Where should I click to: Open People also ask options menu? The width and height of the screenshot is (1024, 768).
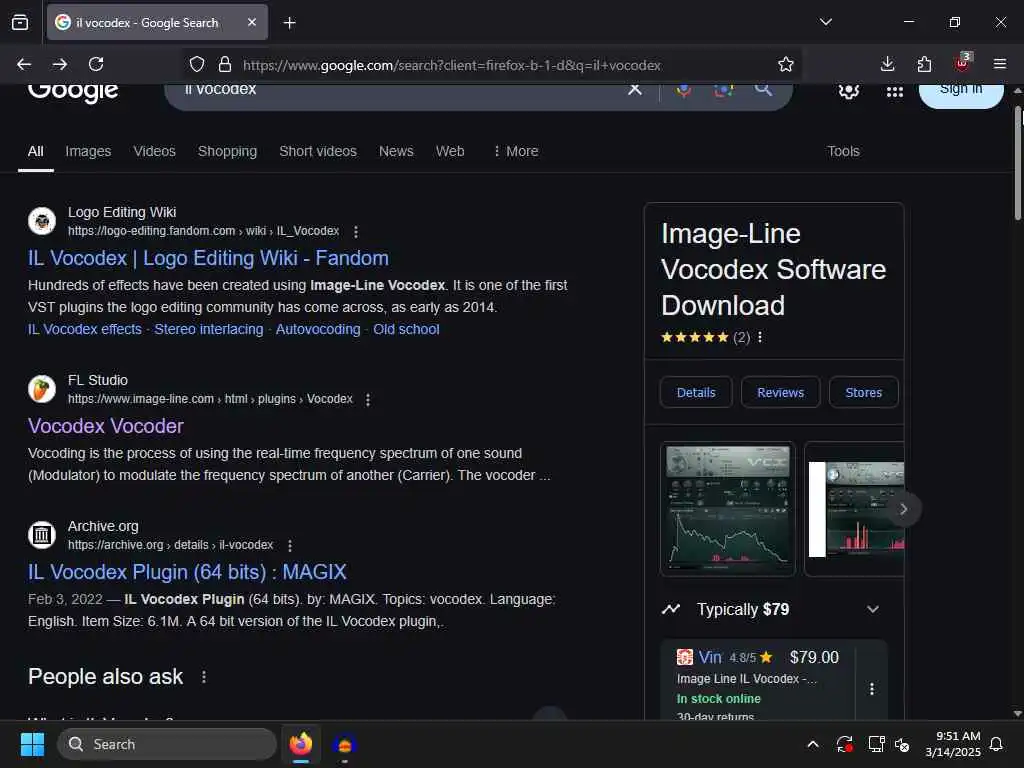click(x=204, y=677)
